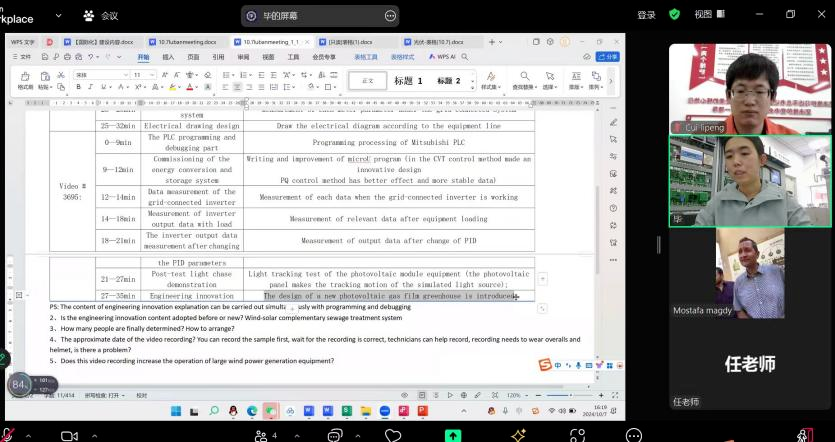
Task: Switch to the 10.7lutanmeeting.docx document tab
Action: pyautogui.click(x=187, y=42)
